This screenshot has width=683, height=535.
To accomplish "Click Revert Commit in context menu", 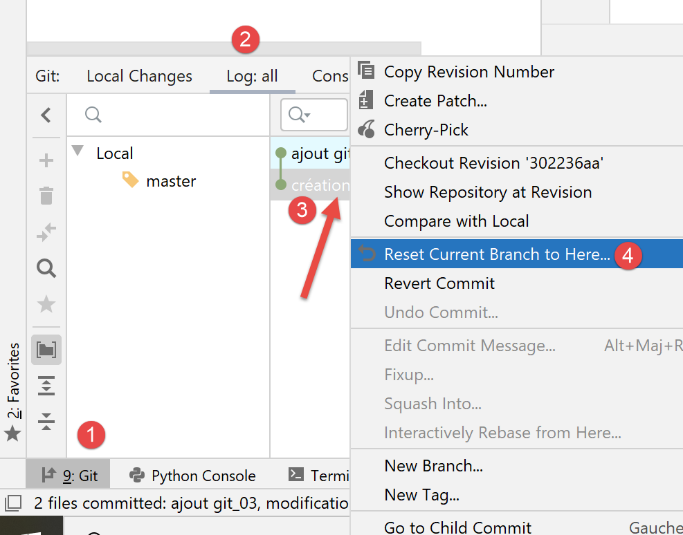I will coord(439,283).
